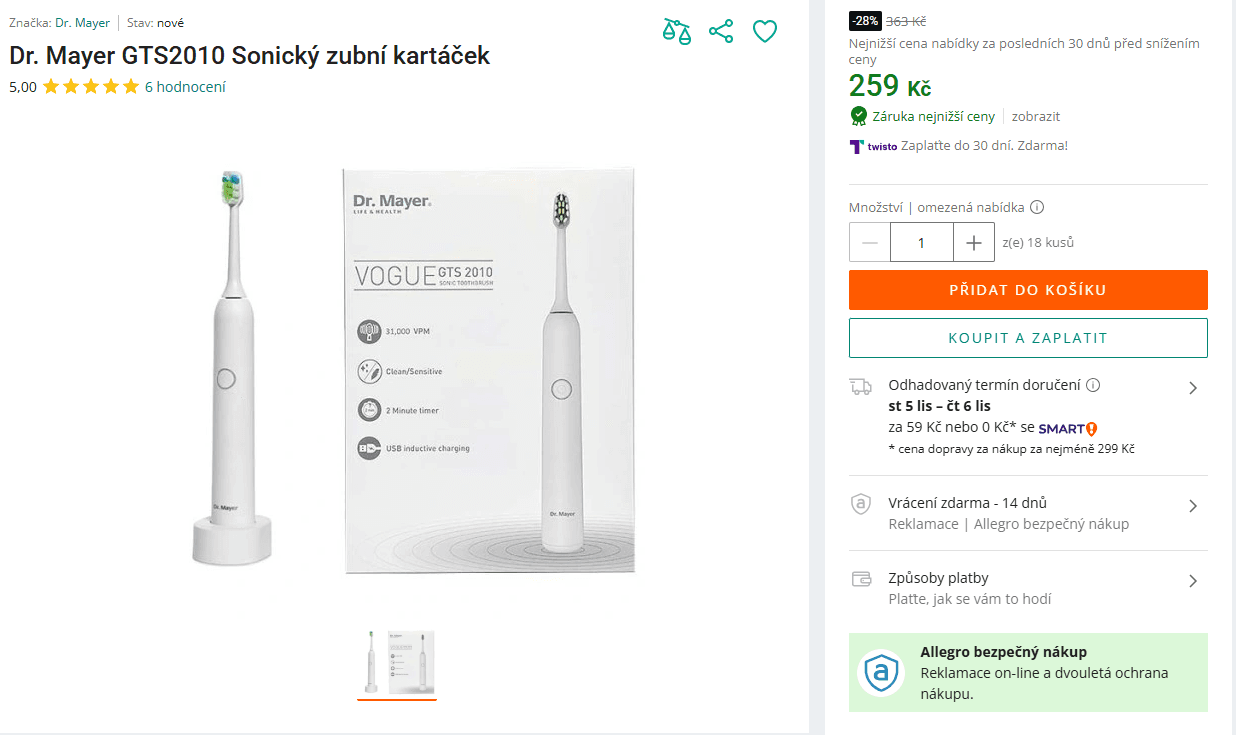The height and width of the screenshot is (735, 1236).
Task: Click the payment wallet icon
Action: 860,579
